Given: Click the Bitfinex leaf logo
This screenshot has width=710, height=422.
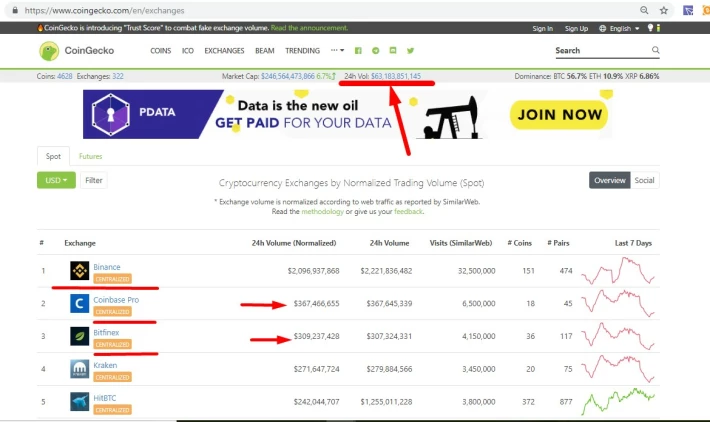Looking at the screenshot, I should coord(80,336).
